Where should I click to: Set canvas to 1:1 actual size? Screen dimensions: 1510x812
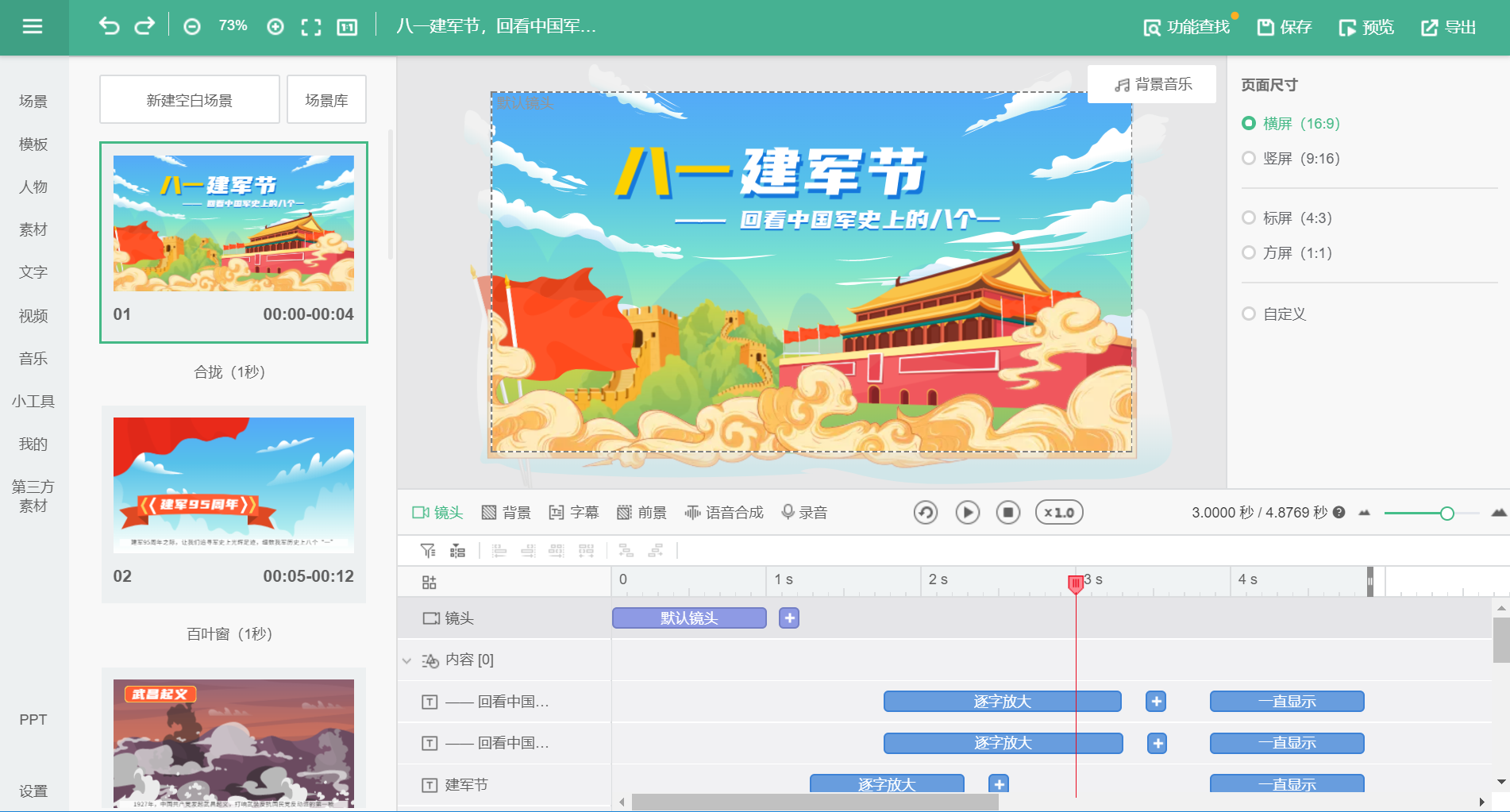[347, 27]
